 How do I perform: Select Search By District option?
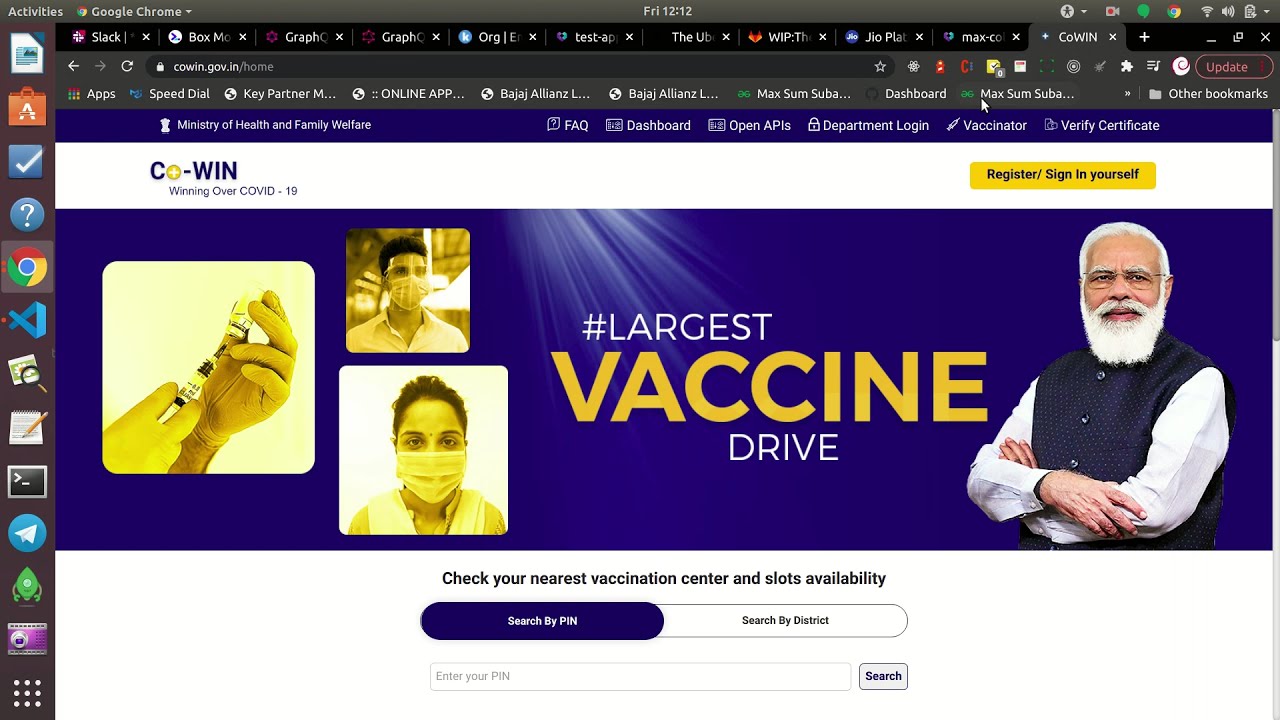(x=785, y=620)
